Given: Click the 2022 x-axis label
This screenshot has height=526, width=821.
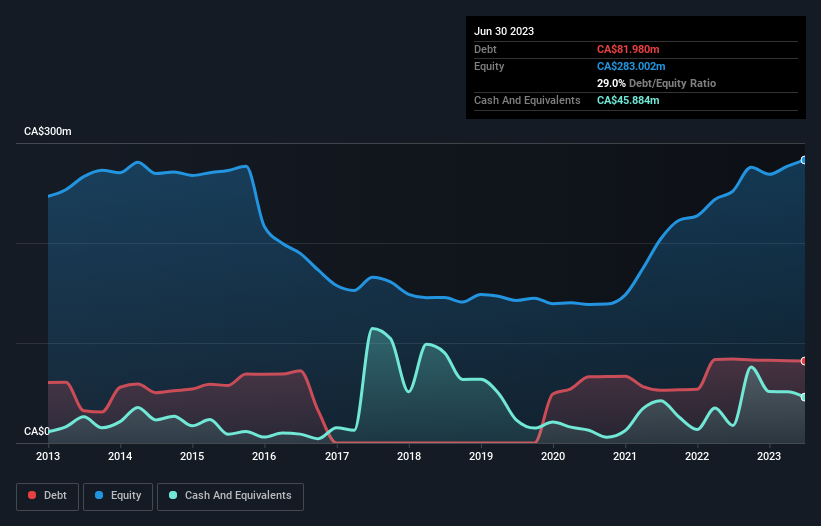Looking at the screenshot, I should coord(697,456).
